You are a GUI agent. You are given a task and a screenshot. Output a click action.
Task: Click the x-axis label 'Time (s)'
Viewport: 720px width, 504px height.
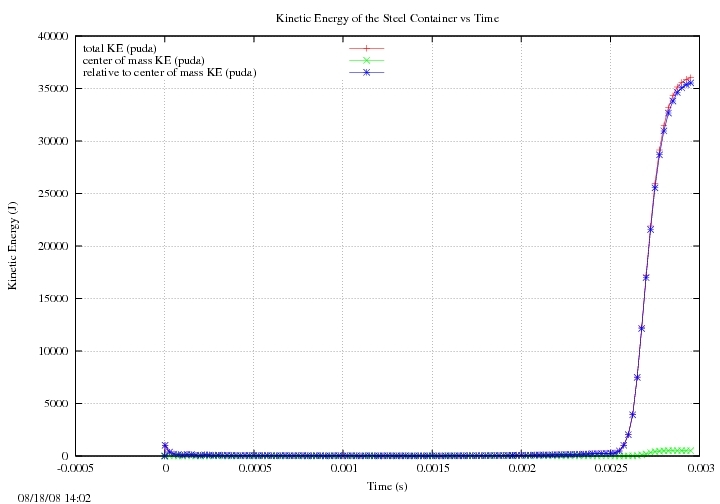[x=387, y=486]
